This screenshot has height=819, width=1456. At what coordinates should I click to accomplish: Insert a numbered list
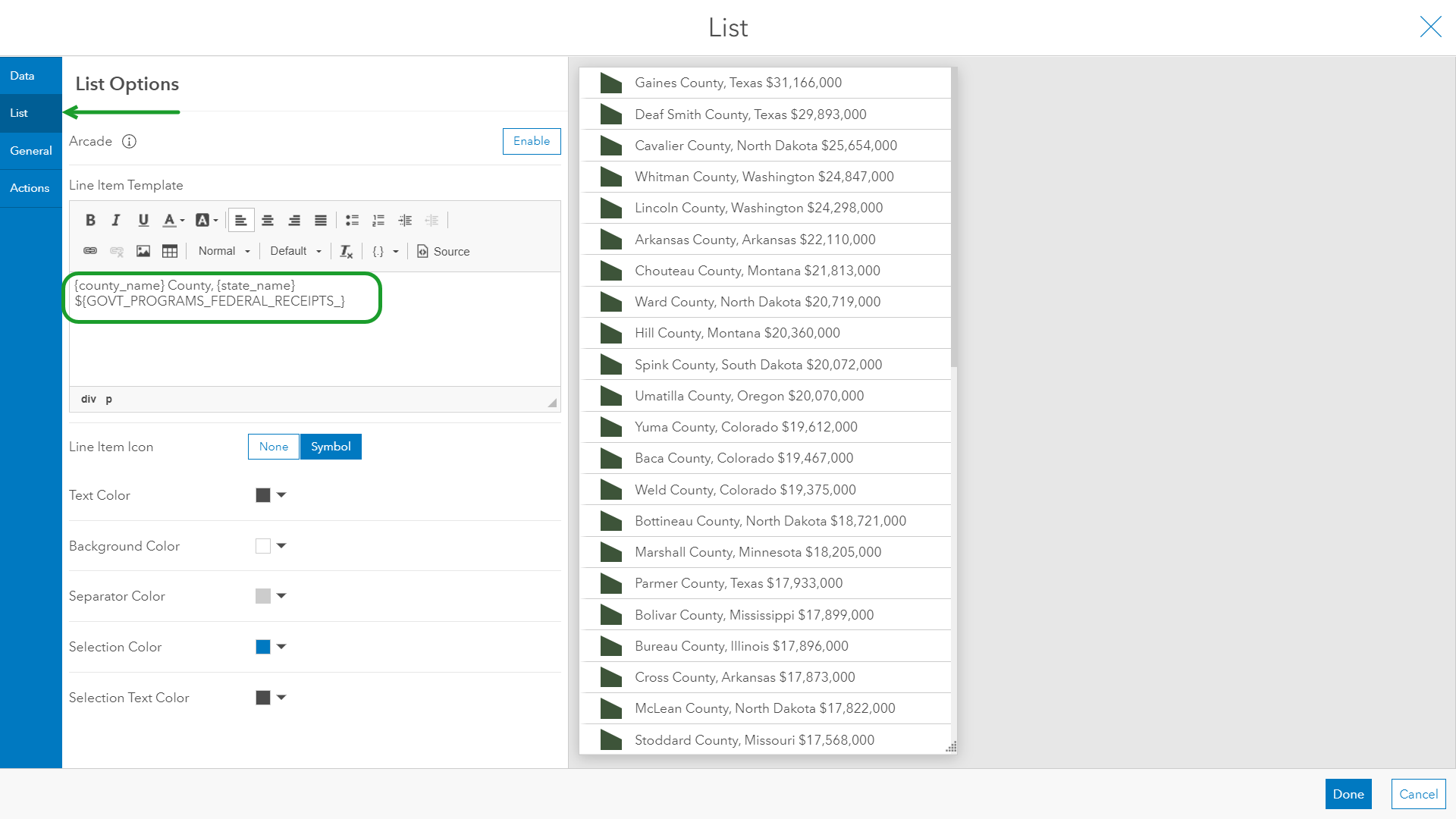(x=378, y=220)
